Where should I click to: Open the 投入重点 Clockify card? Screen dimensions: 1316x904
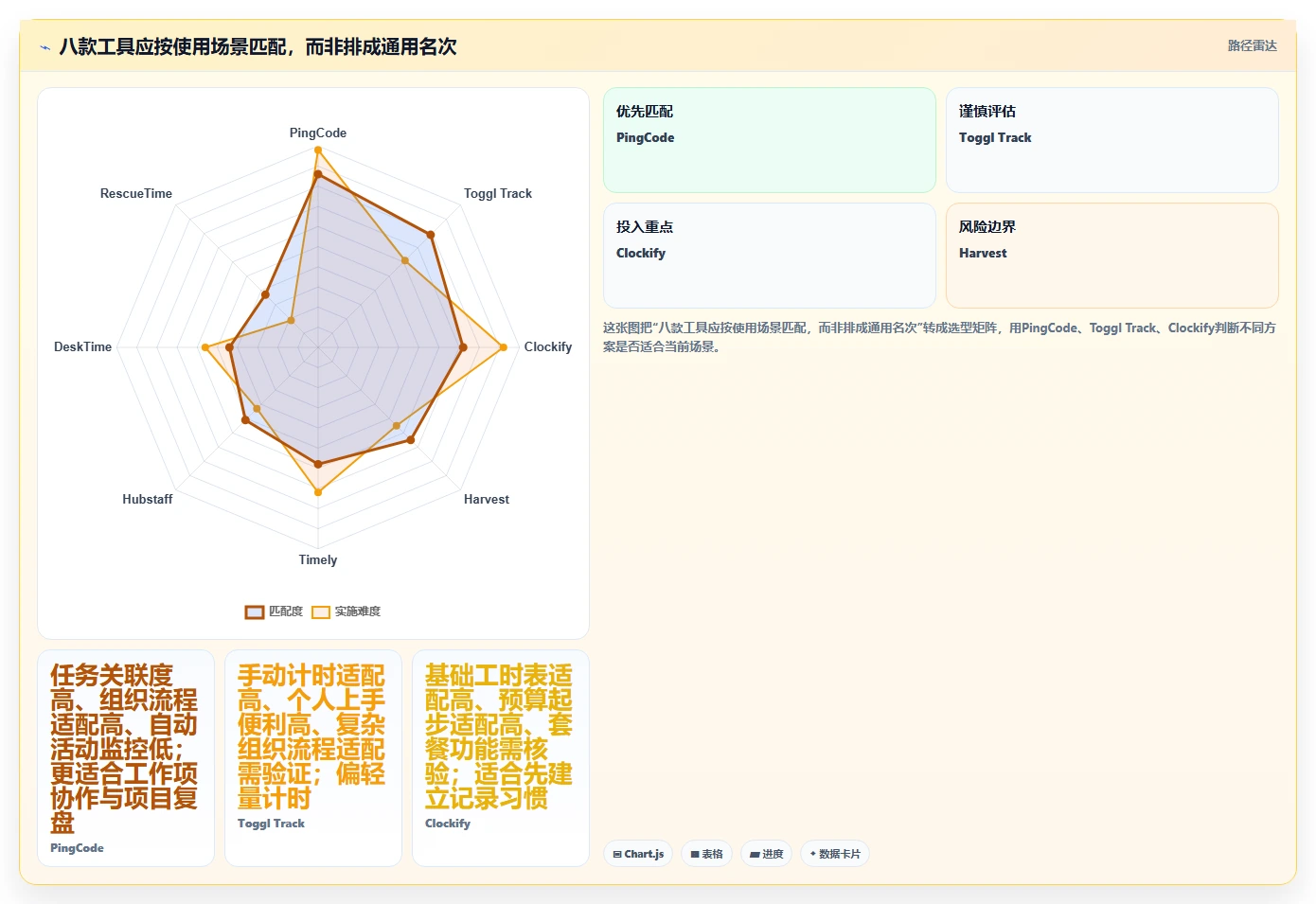pyautogui.click(x=769, y=256)
